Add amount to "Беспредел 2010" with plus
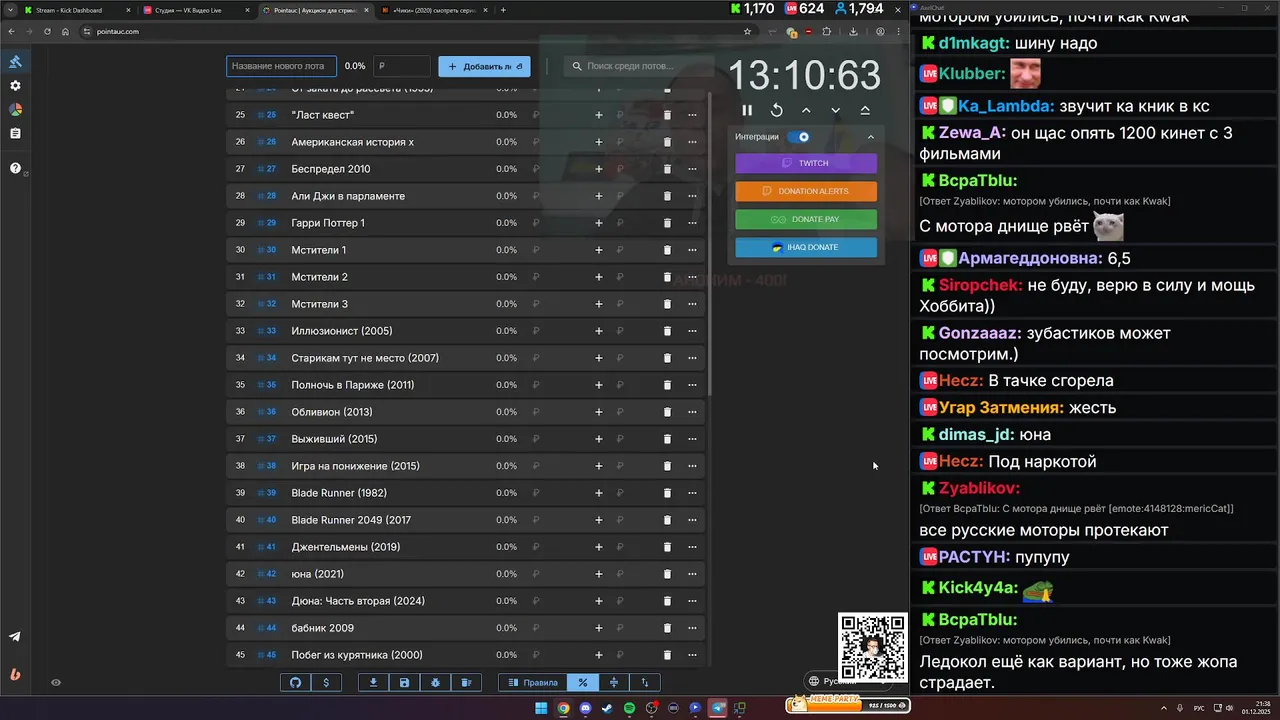The width and height of the screenshot is (1280, 720). pyautogui.click(x=599, y=169)
